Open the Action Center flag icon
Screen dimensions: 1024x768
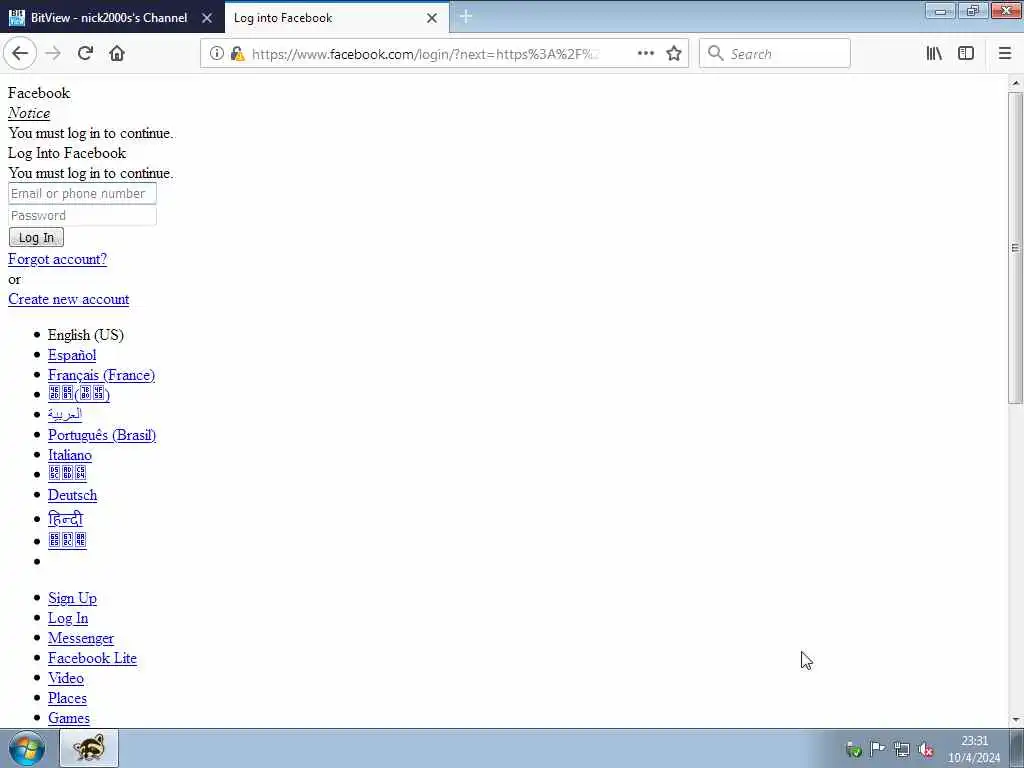[878, 749]
